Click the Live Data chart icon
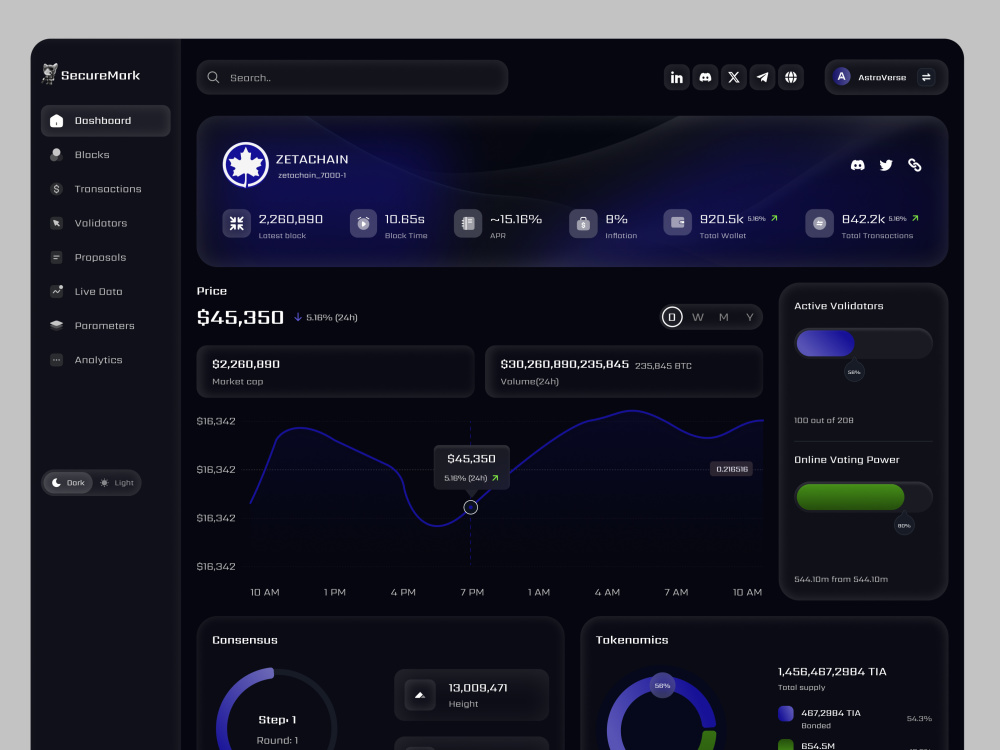This screenshot has height=750, width=1000. pos(56,291)
